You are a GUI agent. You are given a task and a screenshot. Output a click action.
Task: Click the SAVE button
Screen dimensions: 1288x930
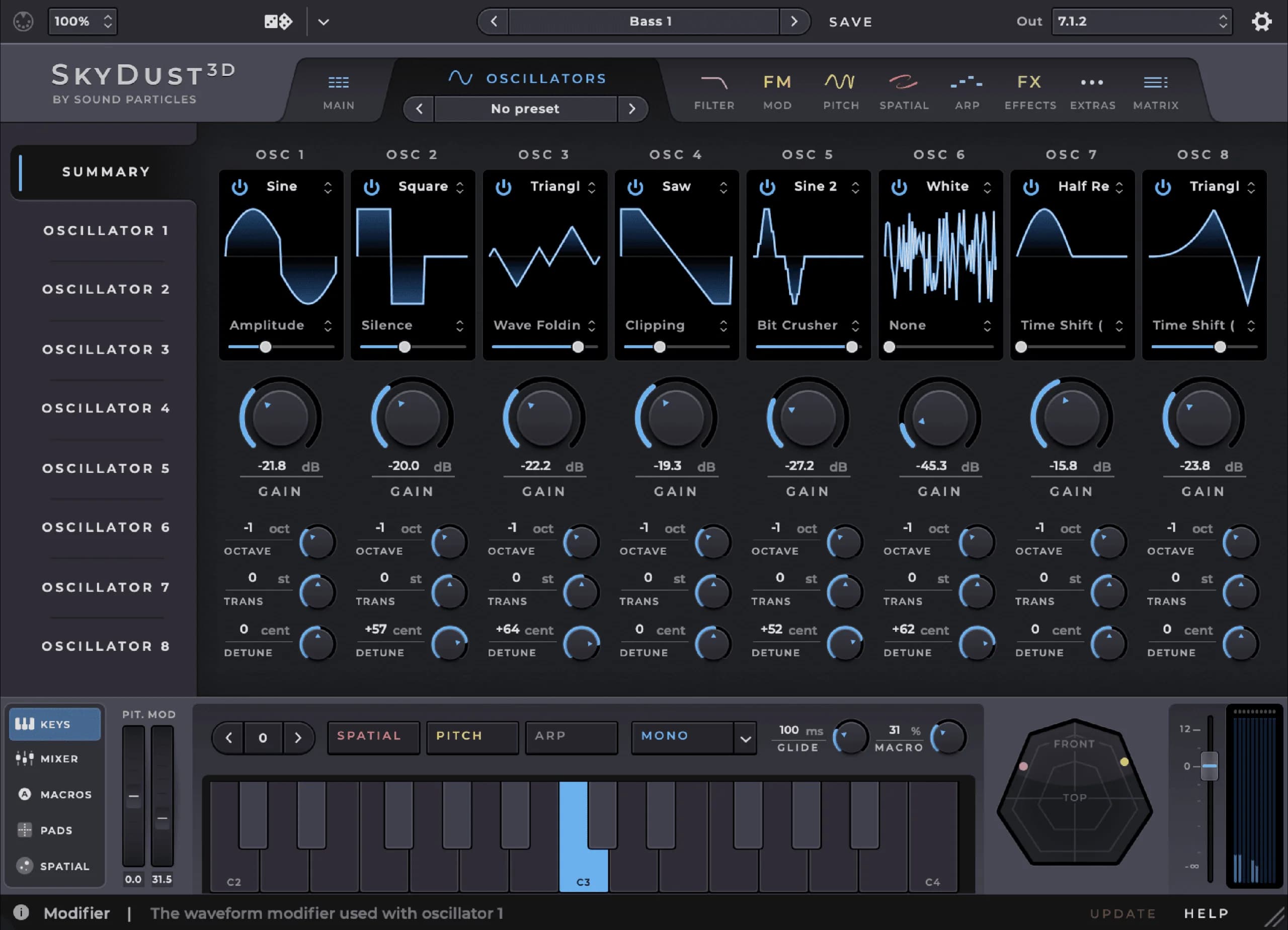[850, 22]
